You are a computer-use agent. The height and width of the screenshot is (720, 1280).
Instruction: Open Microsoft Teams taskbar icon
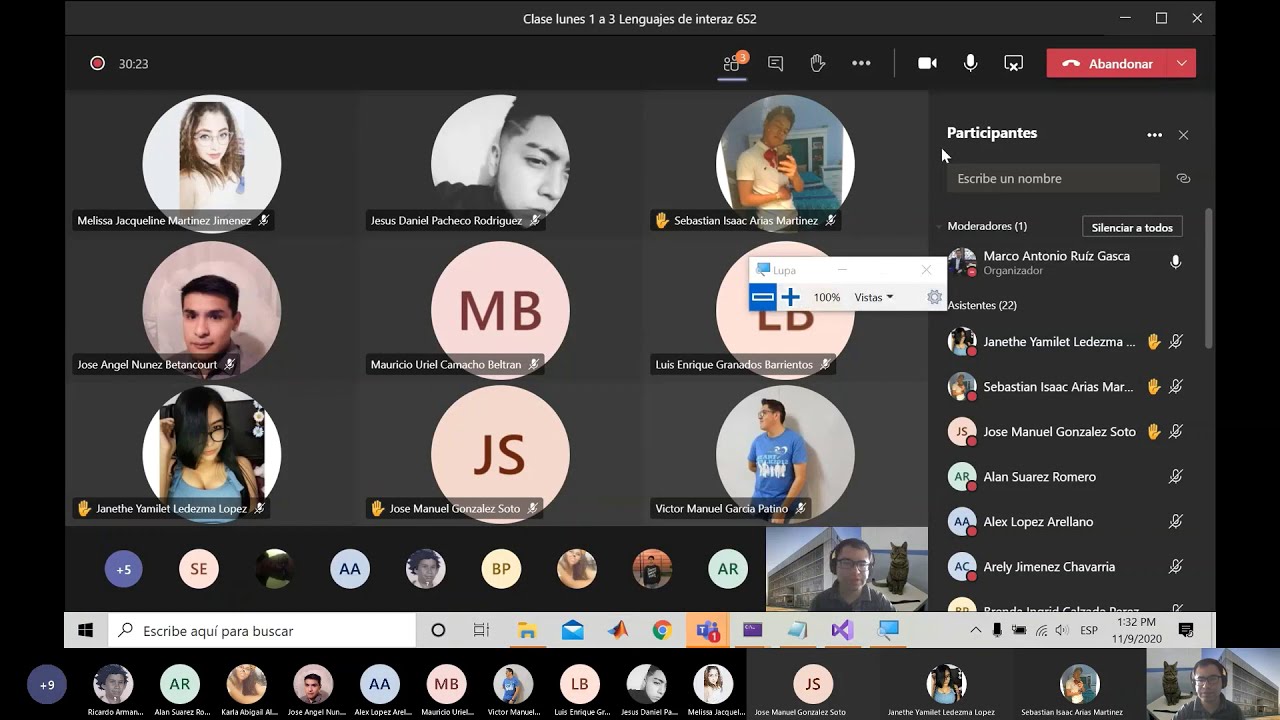click(x=708, y=630)
